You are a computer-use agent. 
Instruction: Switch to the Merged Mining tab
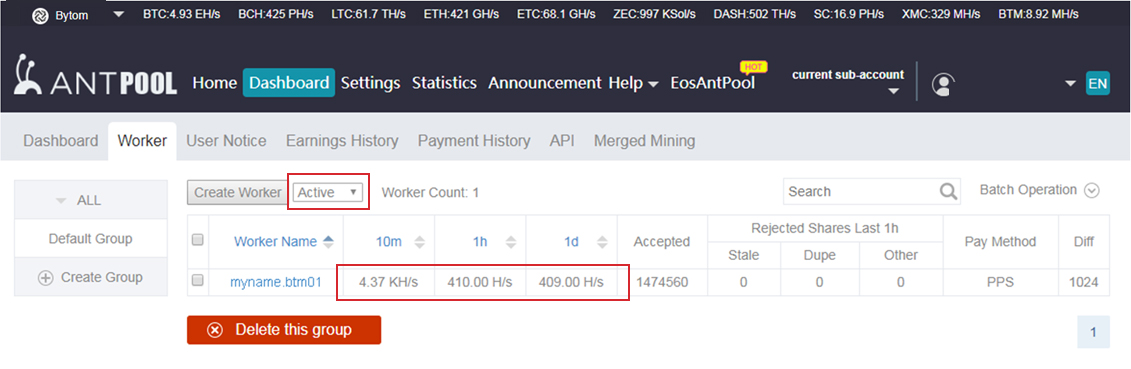(644, 141)
